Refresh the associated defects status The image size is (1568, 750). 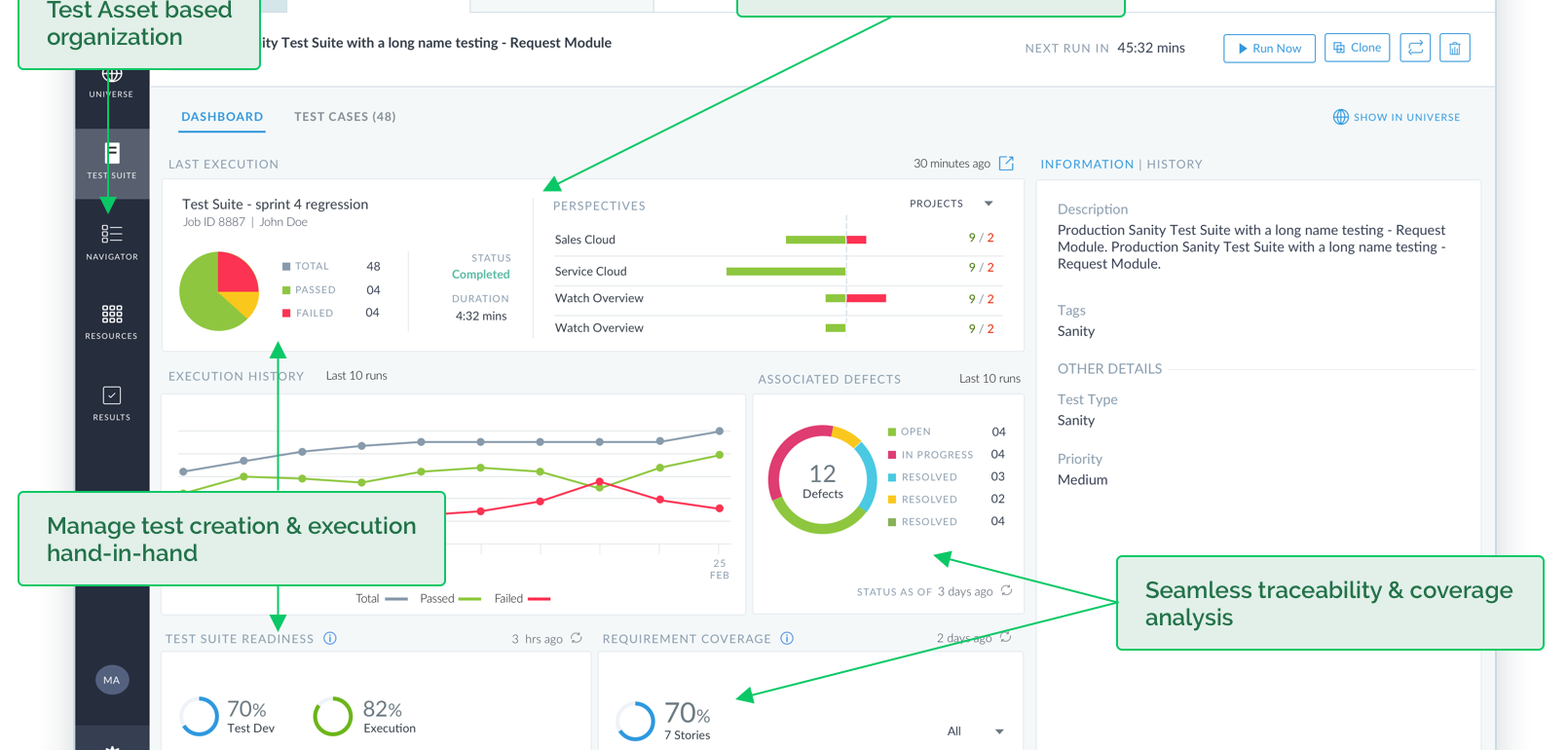point(1007,590)
